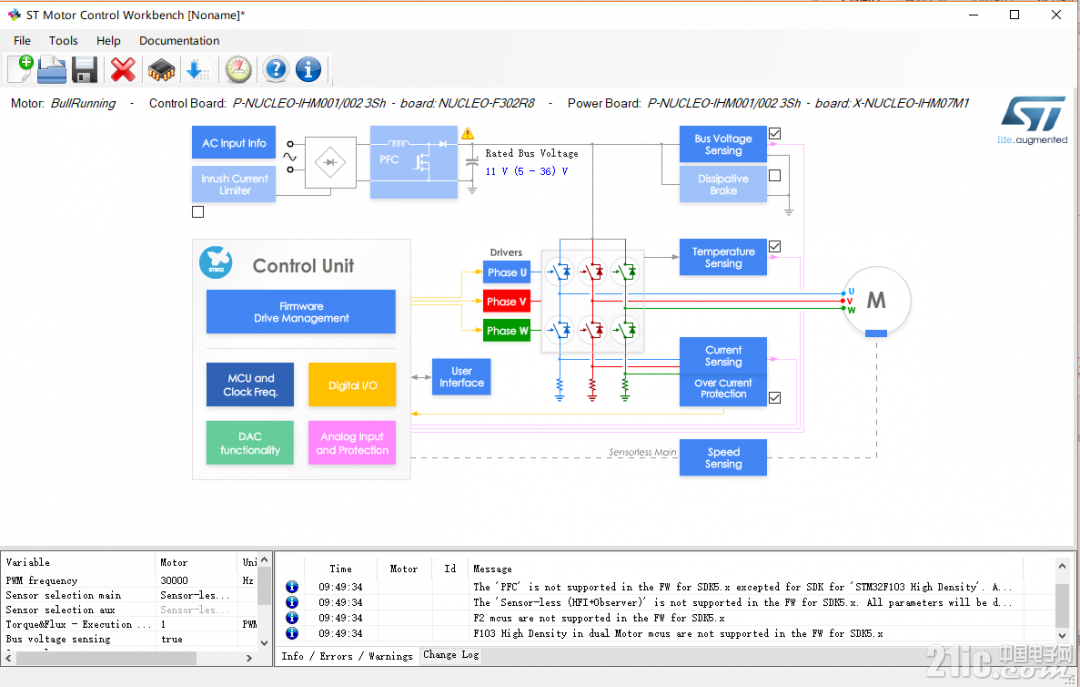Click the upper red Phase V transistor symbol
The image size is (1080, 687).
point(592,272)
